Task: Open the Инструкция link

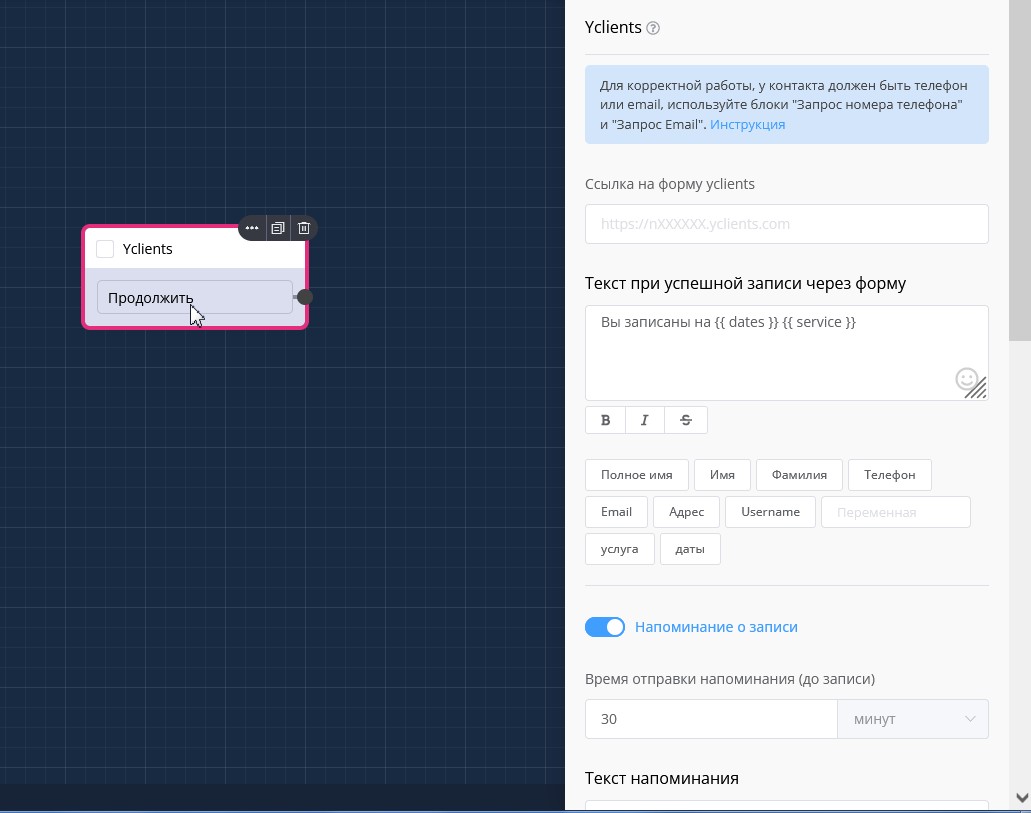Action: 747,125
